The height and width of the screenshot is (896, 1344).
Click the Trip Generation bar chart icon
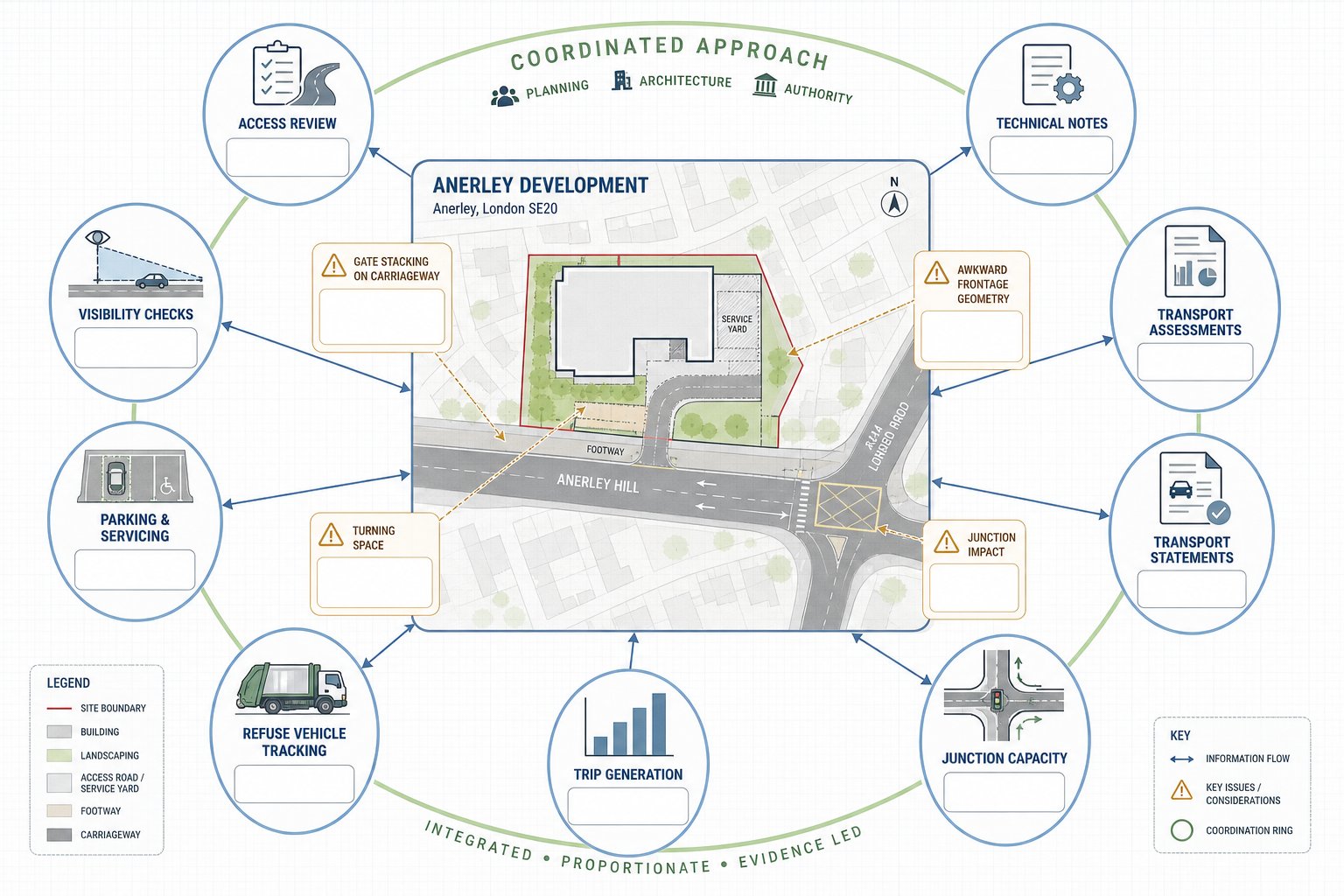click(628, 725)
